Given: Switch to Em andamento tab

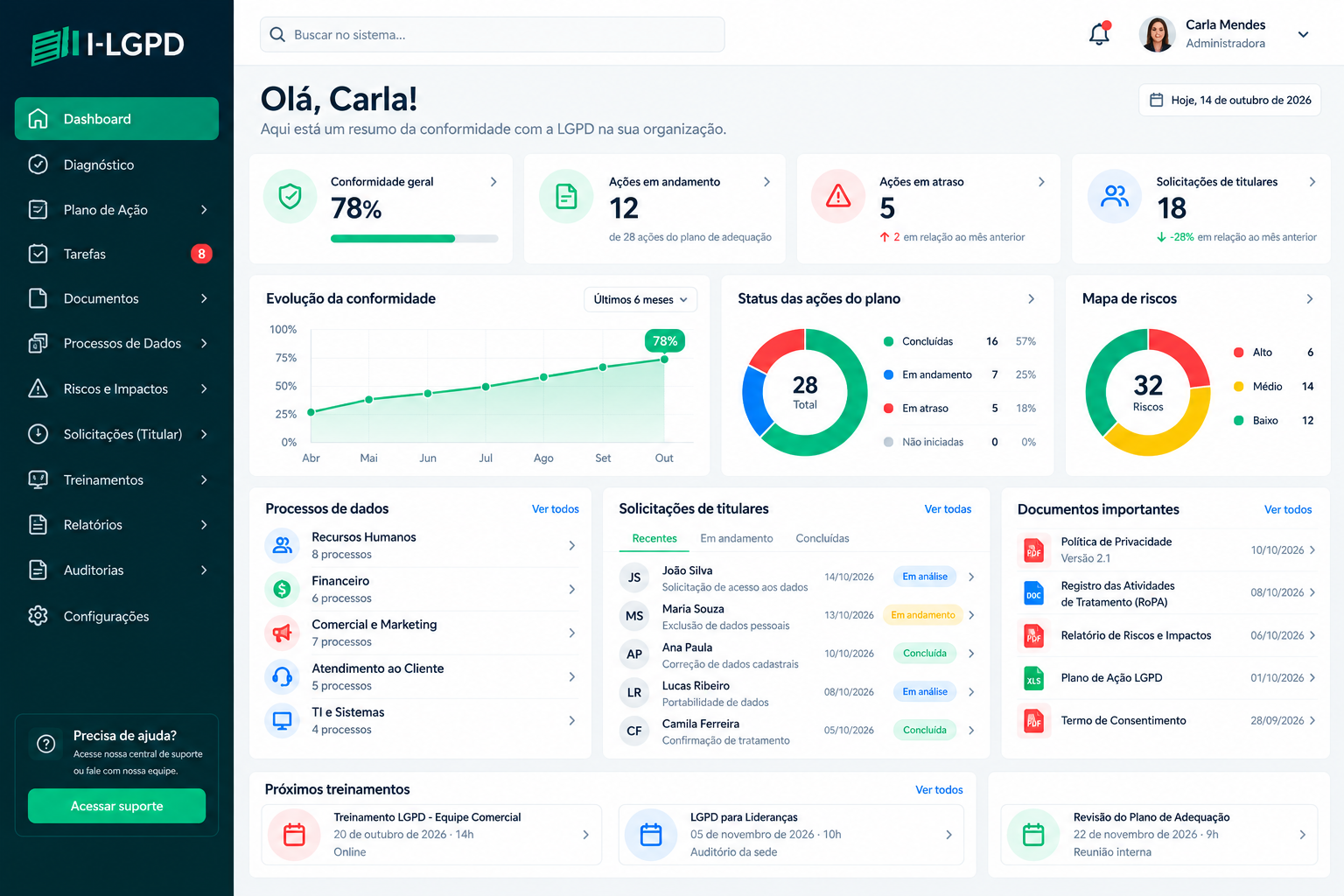Looking at the screenshot, I should coord(737,539).
